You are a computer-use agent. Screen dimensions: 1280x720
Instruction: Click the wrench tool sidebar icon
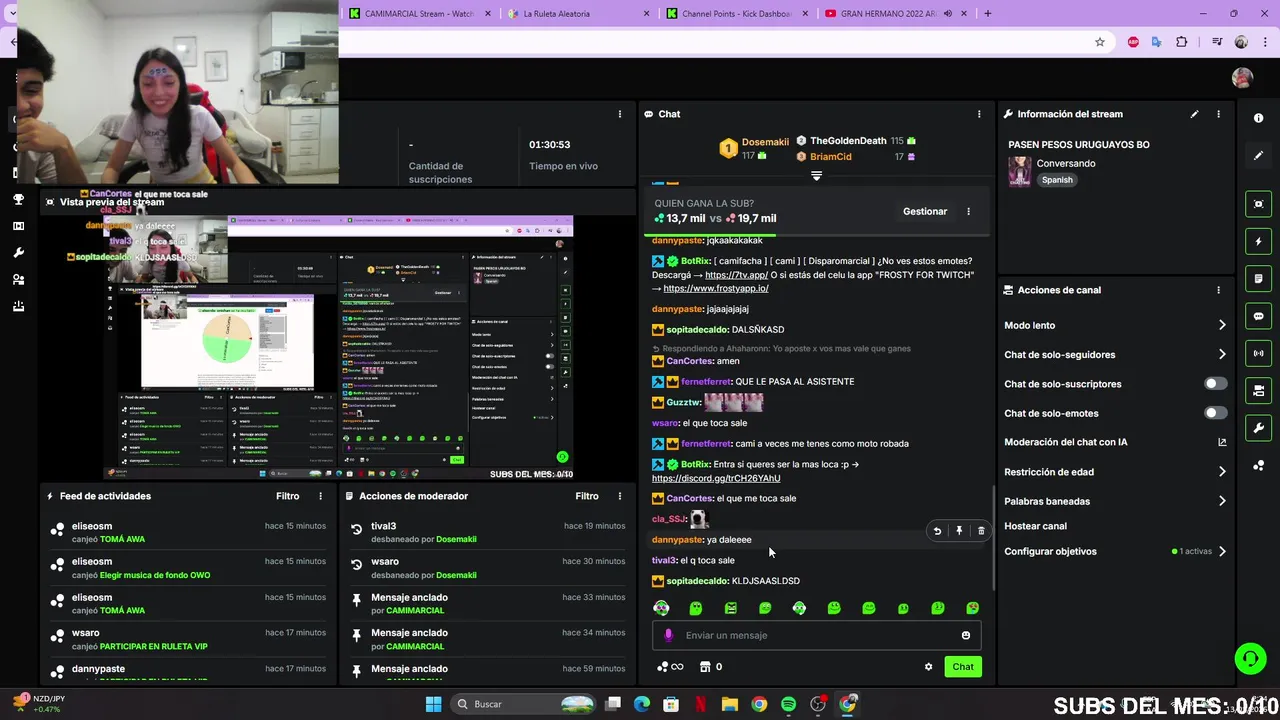coord(1258,428)
